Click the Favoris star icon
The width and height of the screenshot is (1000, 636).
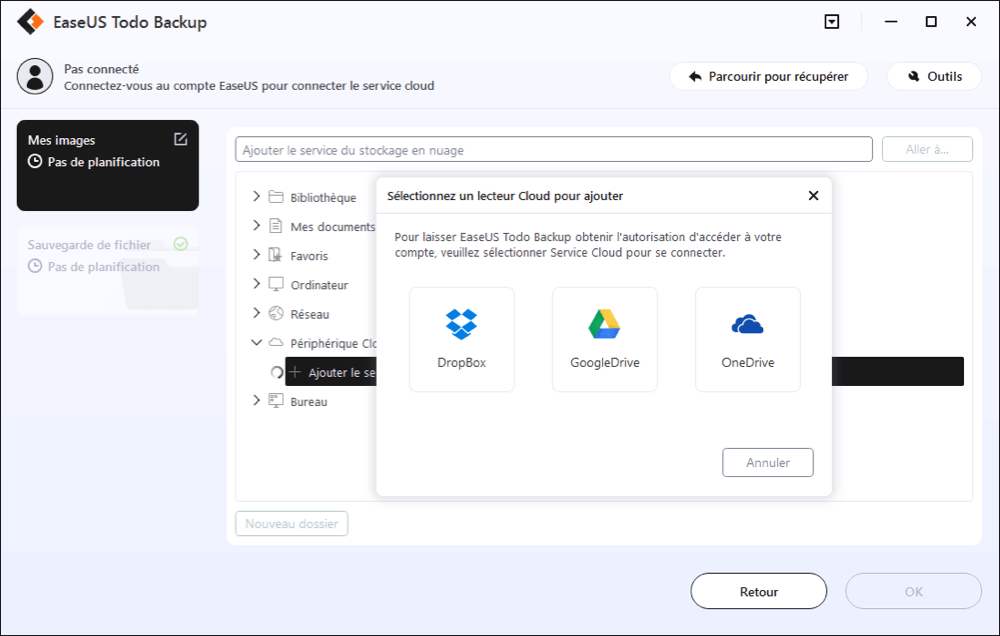click(276, 255)
